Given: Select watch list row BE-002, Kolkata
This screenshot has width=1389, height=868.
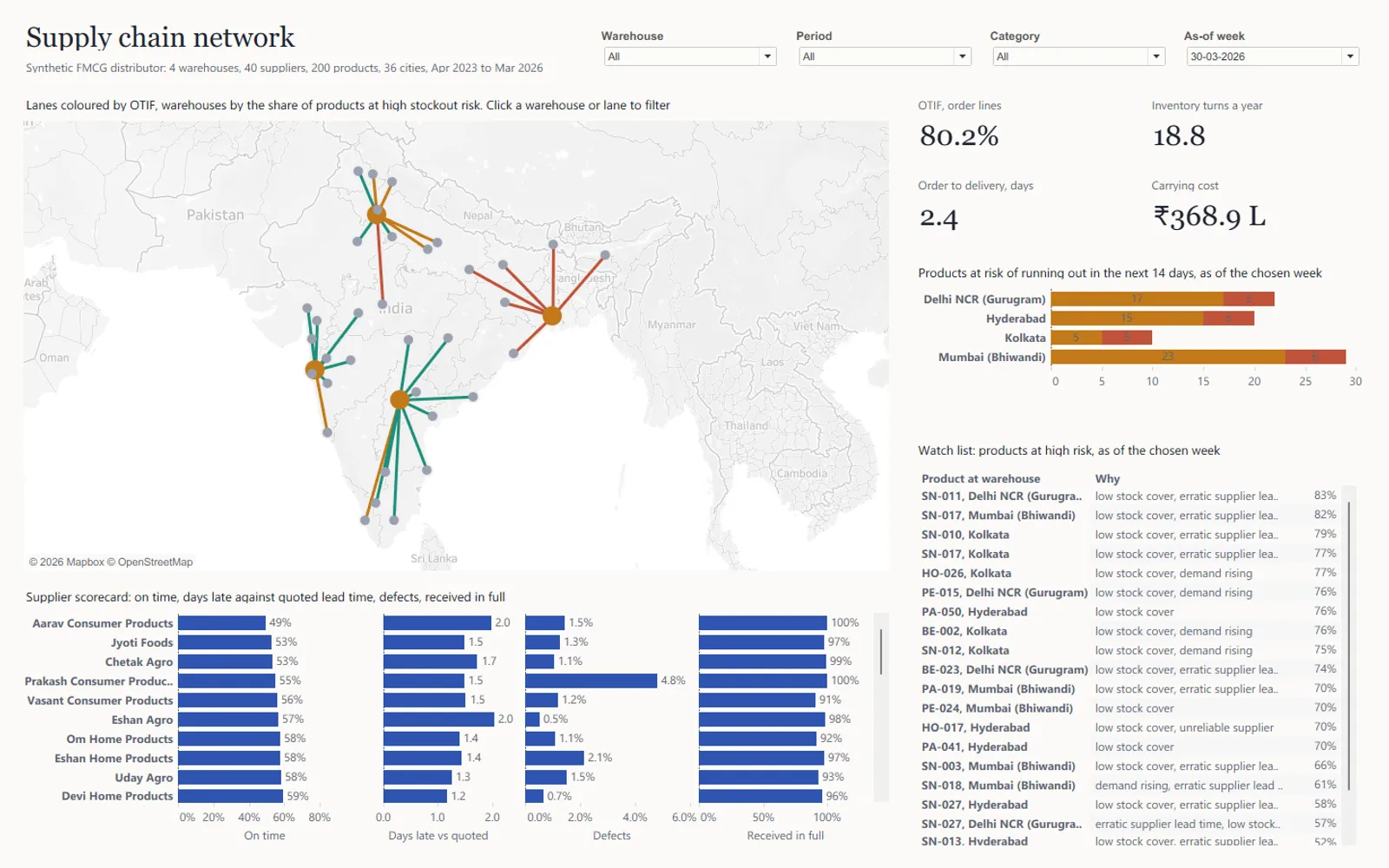Looking at the screenshot, I should tap(1129, 631).
